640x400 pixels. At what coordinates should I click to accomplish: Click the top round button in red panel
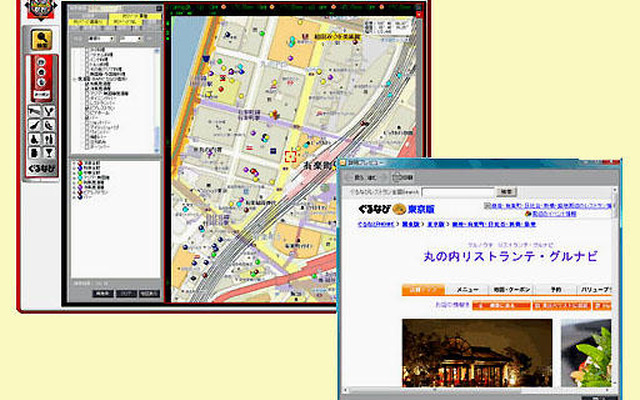(41, 62)
